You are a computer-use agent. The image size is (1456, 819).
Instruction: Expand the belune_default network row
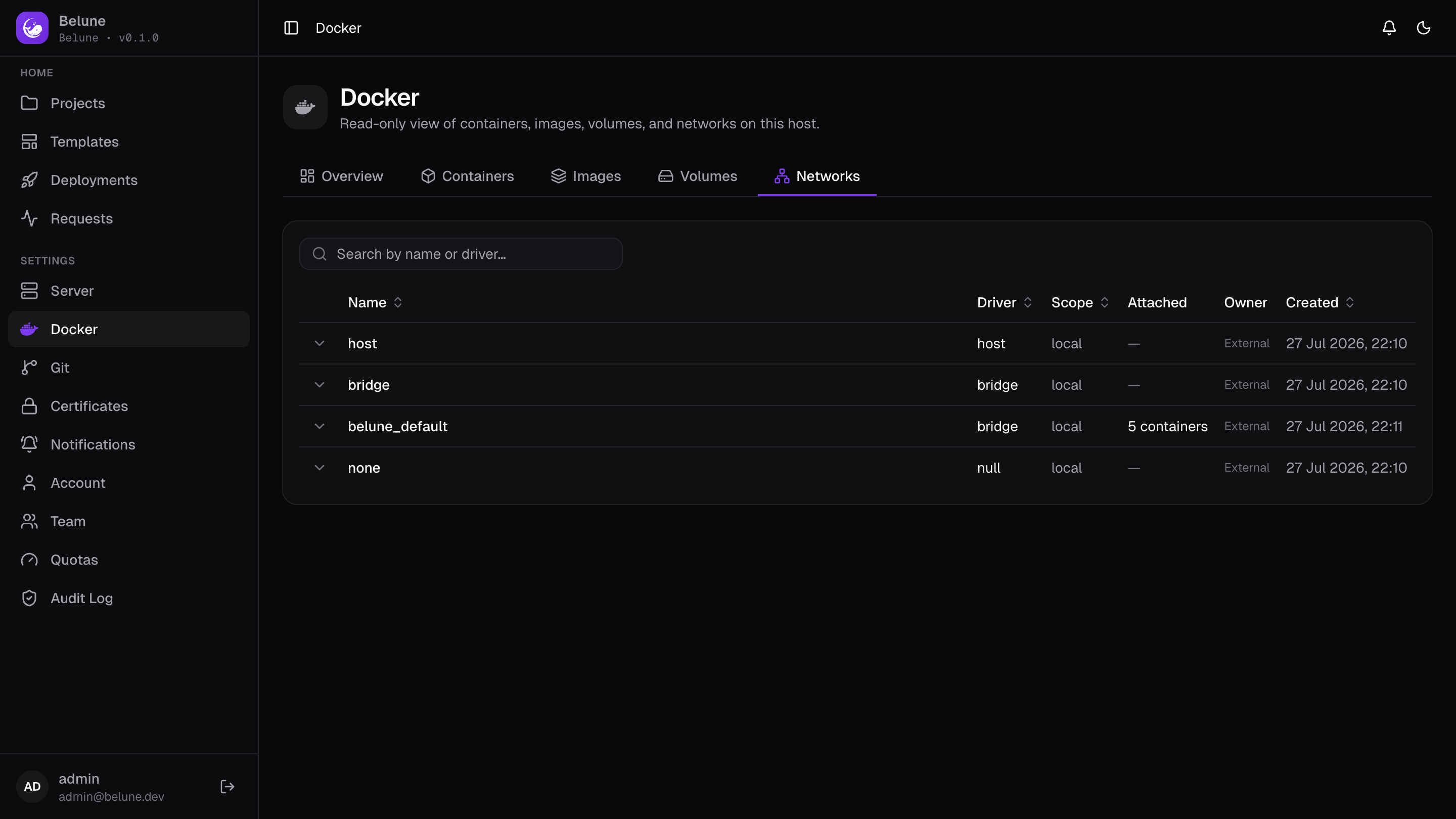[320, 427]
